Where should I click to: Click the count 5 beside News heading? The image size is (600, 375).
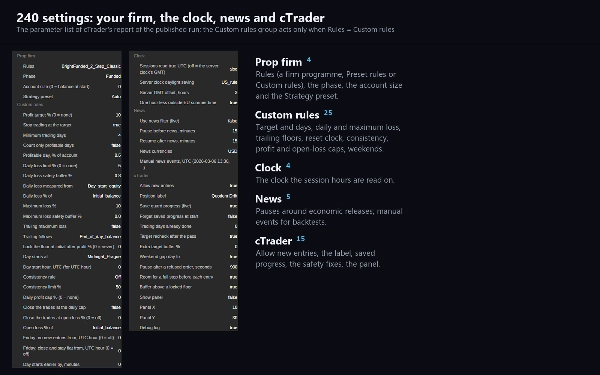coord(288,197)
